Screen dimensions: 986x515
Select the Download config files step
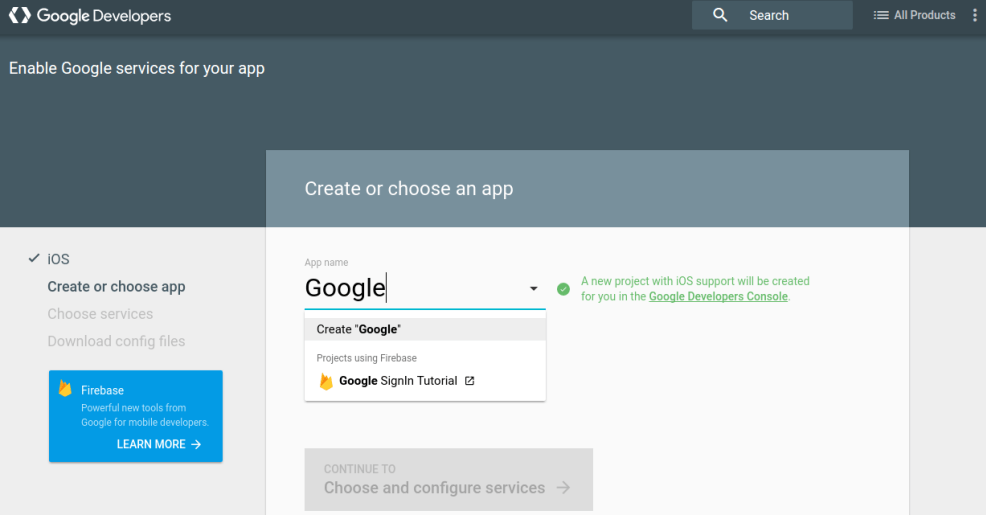point(116,341)
